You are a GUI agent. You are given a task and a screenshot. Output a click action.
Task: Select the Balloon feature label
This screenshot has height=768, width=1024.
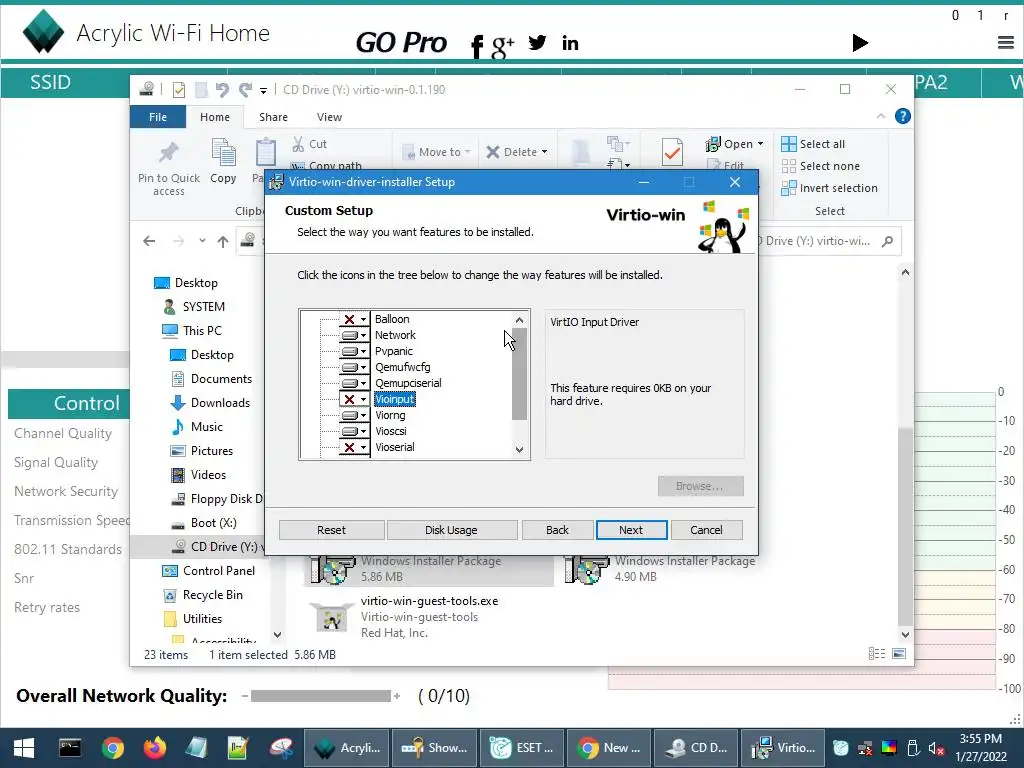(392, 319)
